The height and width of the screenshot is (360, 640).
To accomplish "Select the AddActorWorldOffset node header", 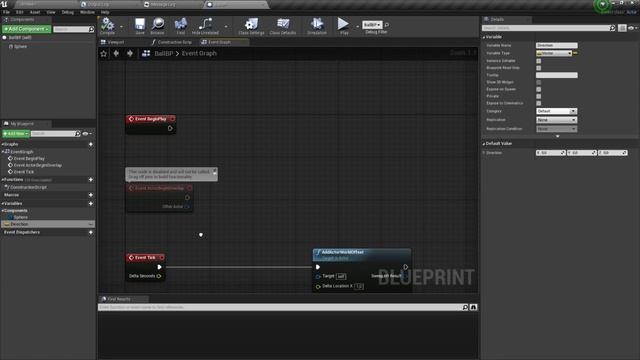I will [x=362, y=254].
